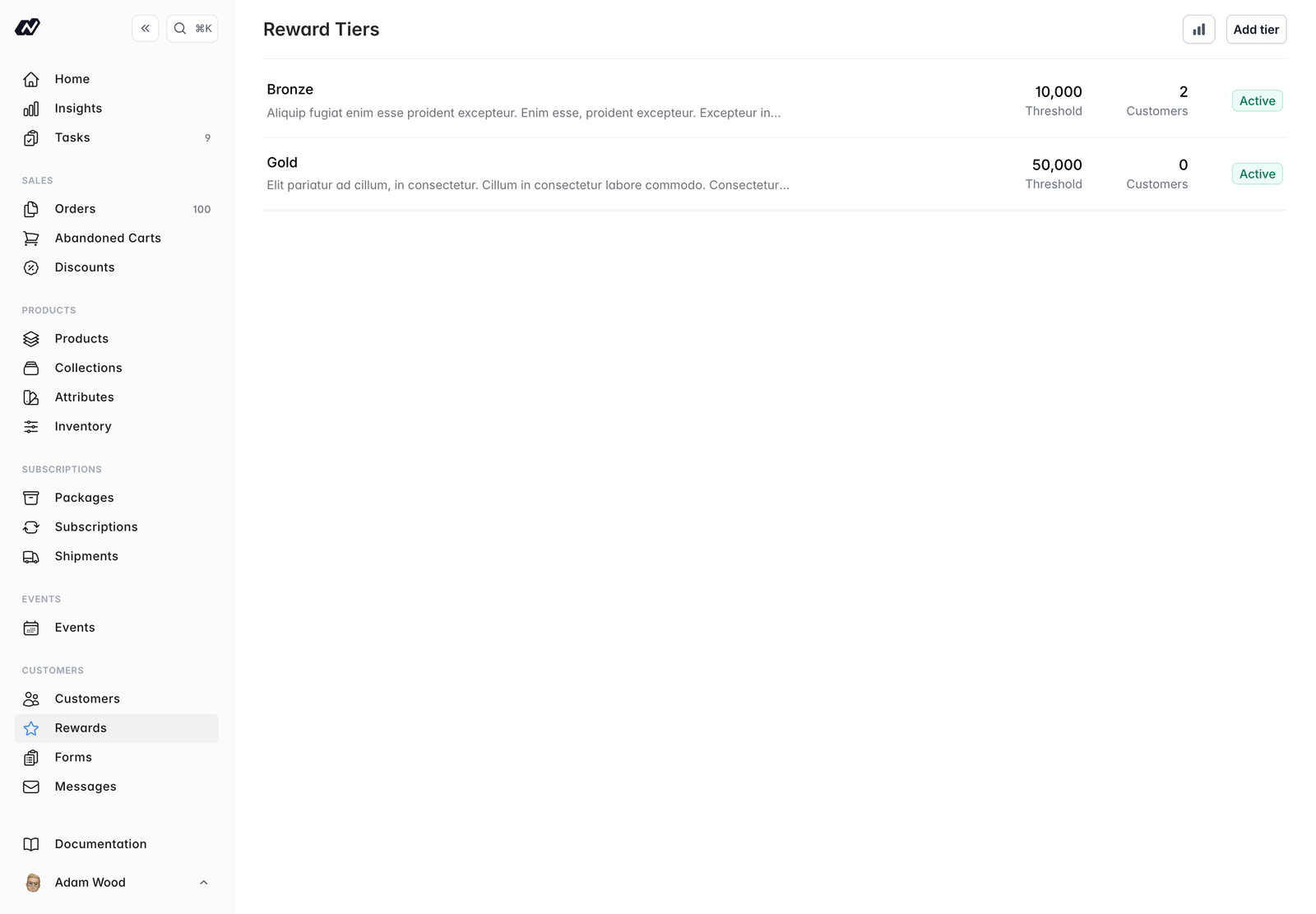
Task: Open the analytics bar chart icon
Action: (1198, 30)
